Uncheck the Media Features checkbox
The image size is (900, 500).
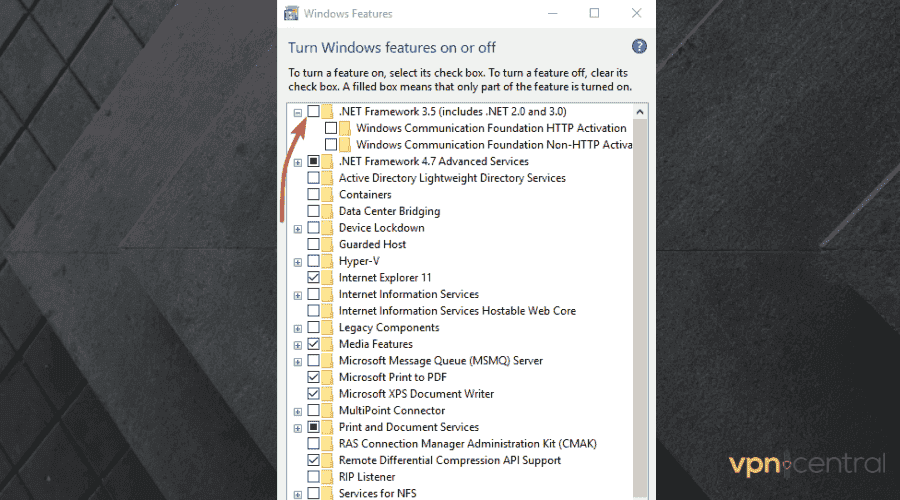point(313,344)
